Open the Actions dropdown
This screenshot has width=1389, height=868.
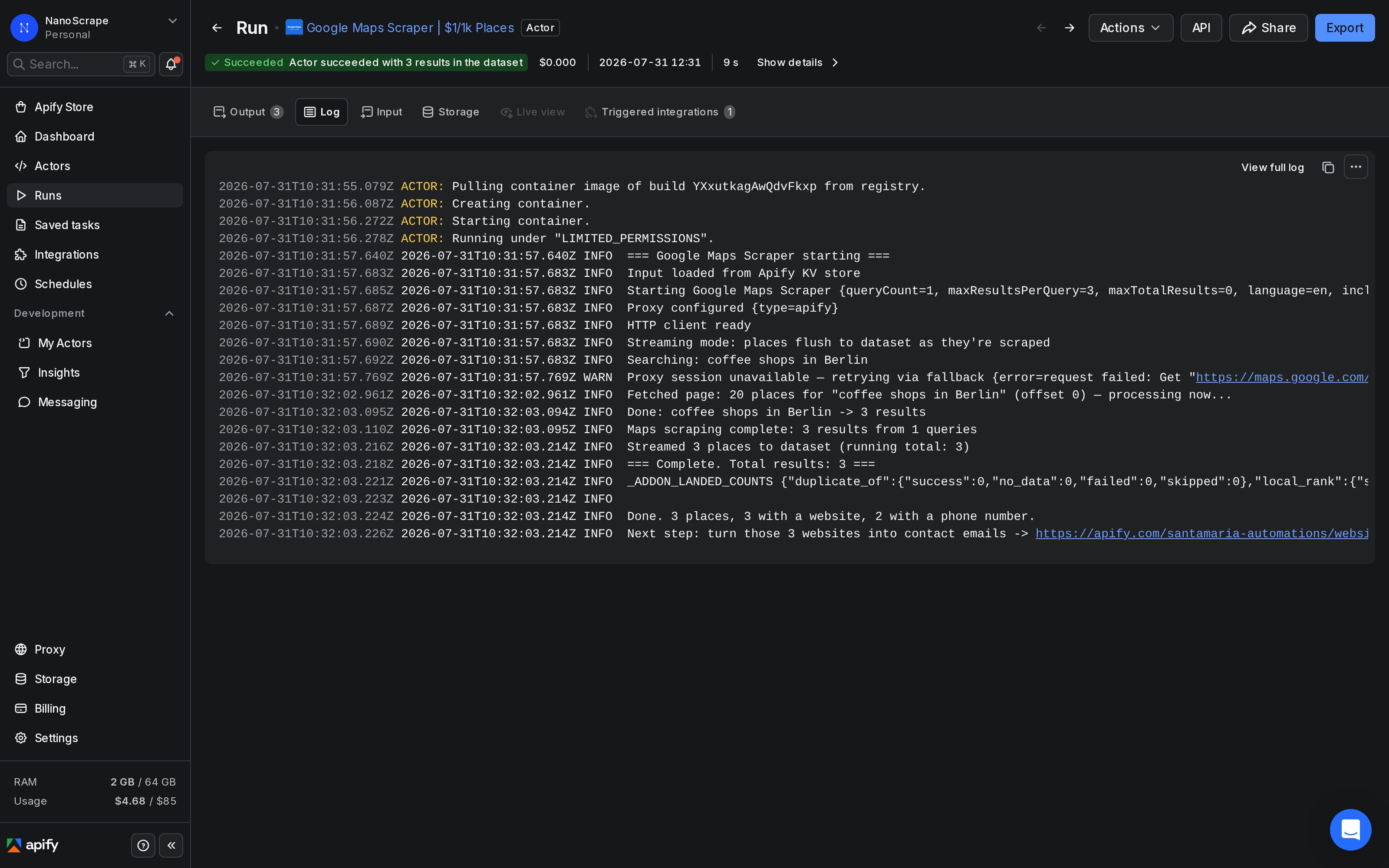tap(1130, 27)
